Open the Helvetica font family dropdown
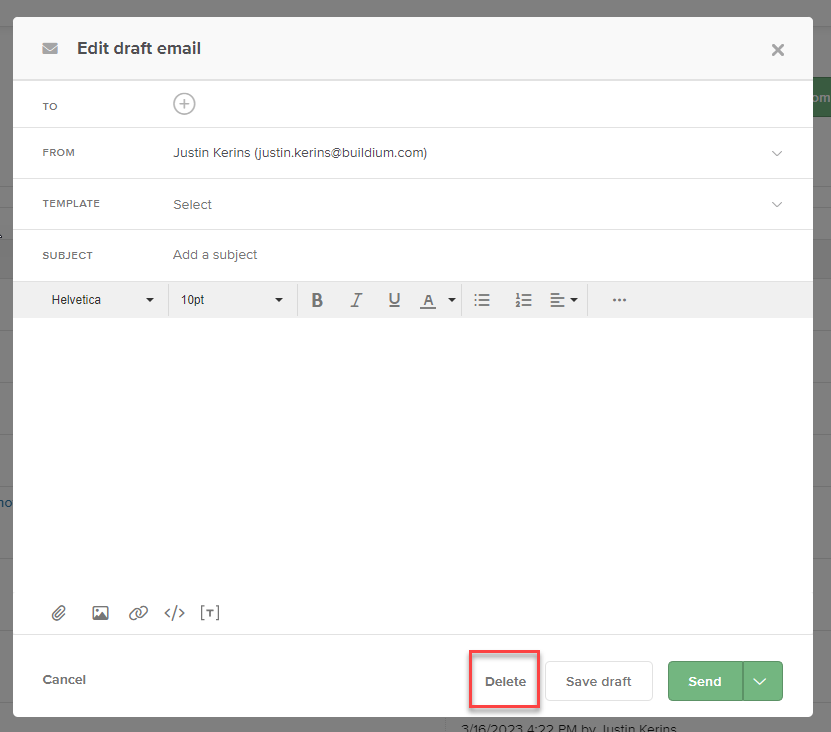 click(102, 300)
